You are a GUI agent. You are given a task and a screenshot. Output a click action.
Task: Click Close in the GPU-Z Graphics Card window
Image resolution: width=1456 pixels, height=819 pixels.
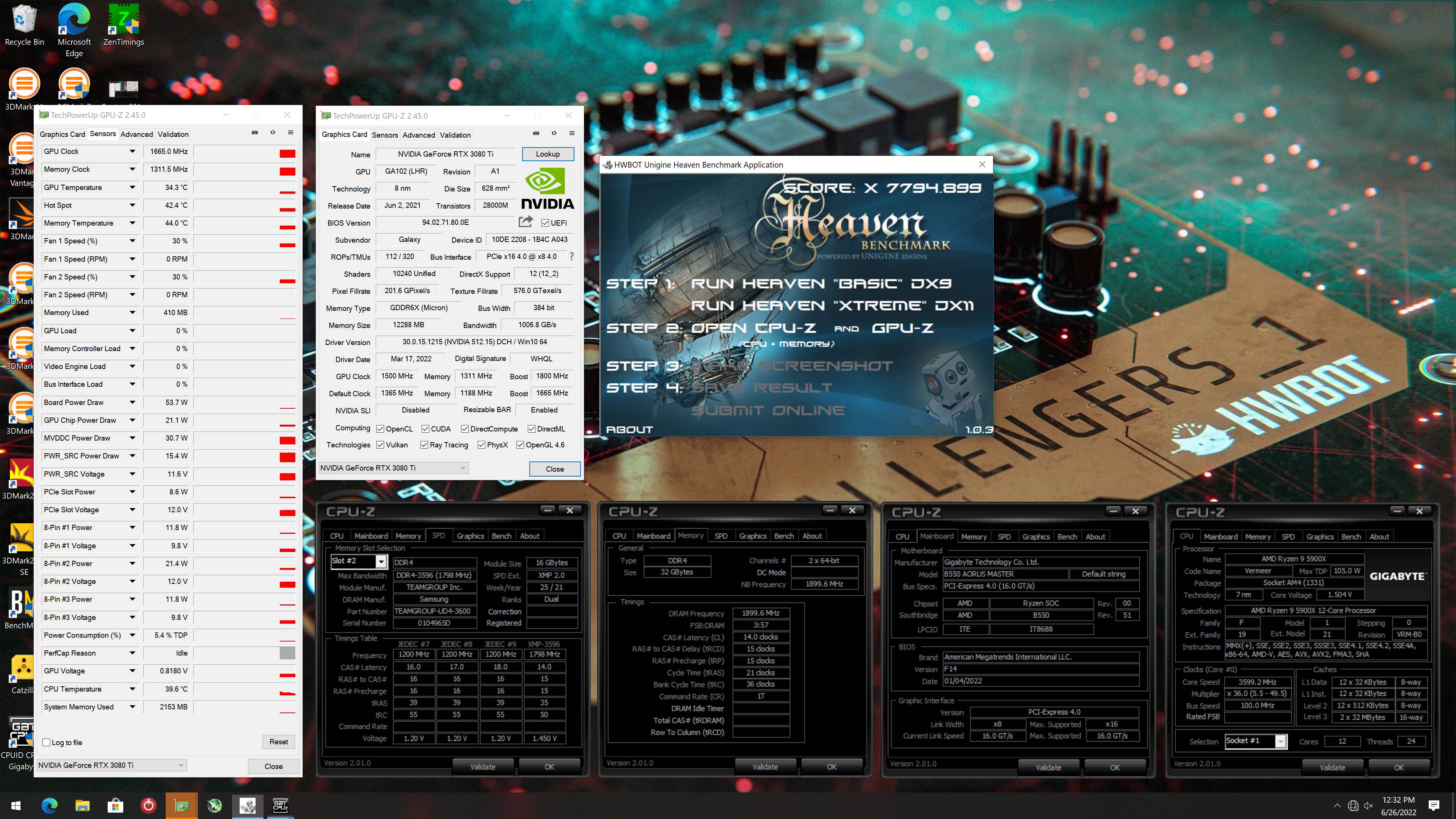pos(554,469)
